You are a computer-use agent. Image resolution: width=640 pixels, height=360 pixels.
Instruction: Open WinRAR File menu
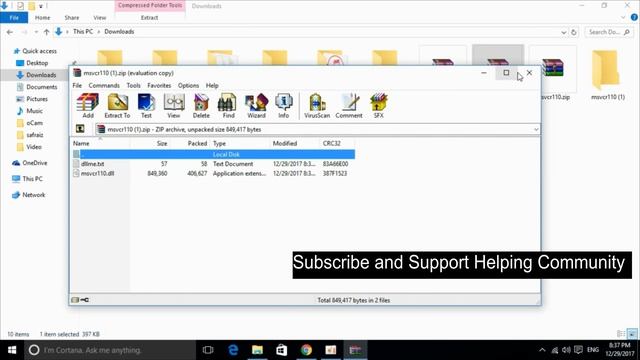click(77, 85)
